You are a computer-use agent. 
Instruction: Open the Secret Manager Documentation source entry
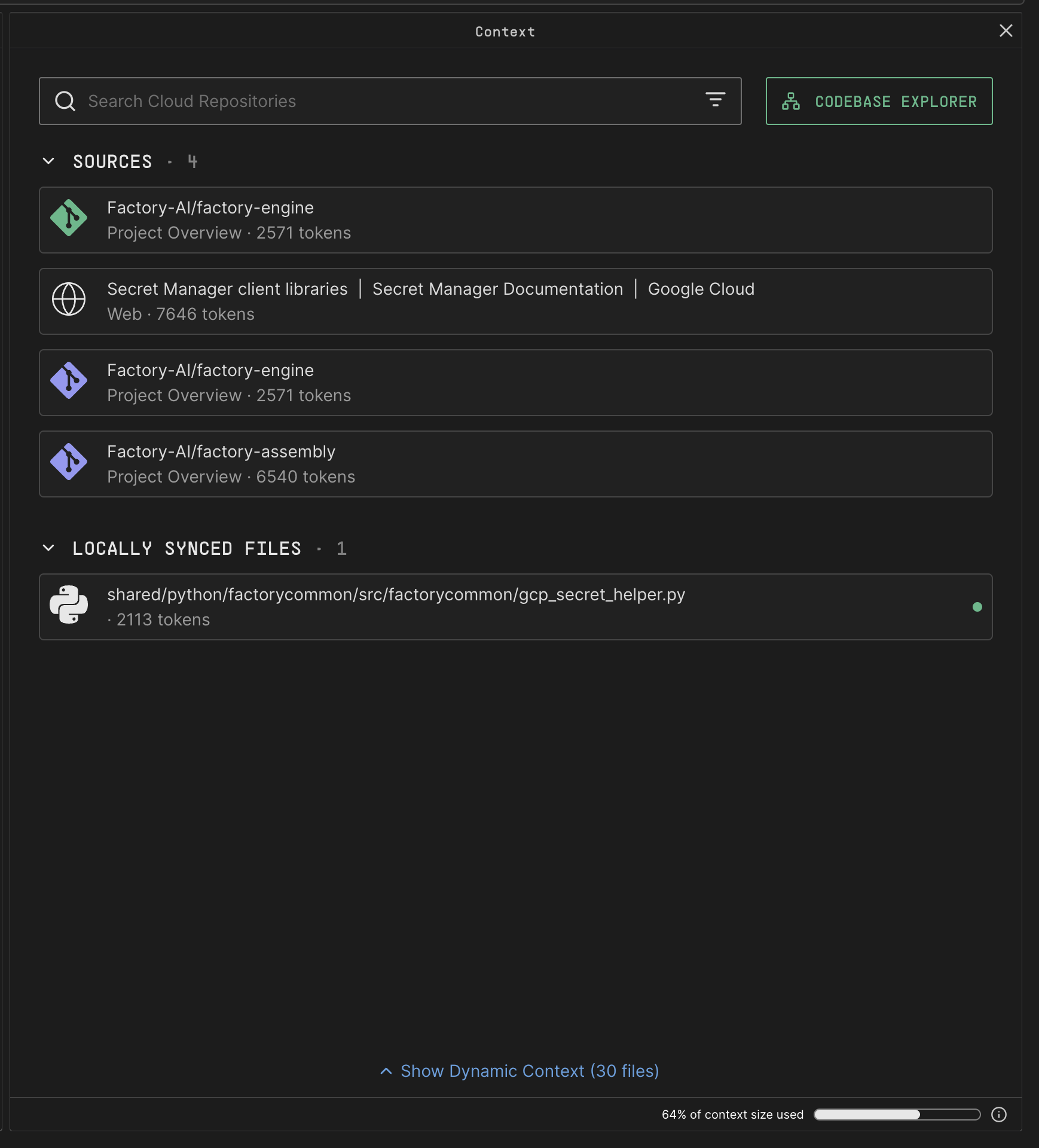click(497, 289)
